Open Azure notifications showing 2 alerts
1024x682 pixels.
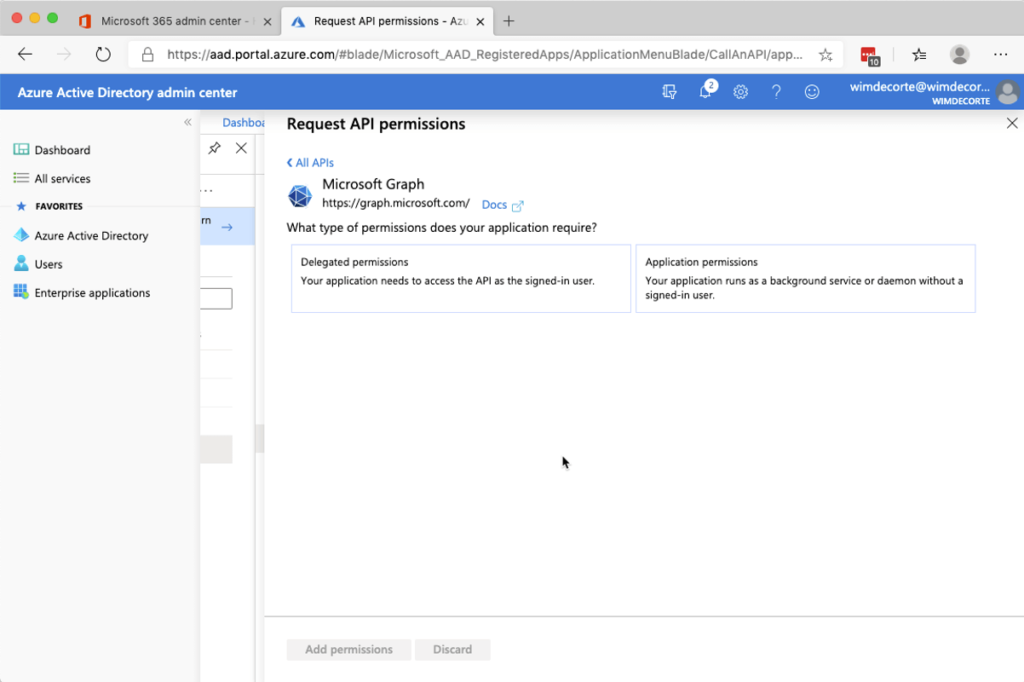tap(705, 91)
